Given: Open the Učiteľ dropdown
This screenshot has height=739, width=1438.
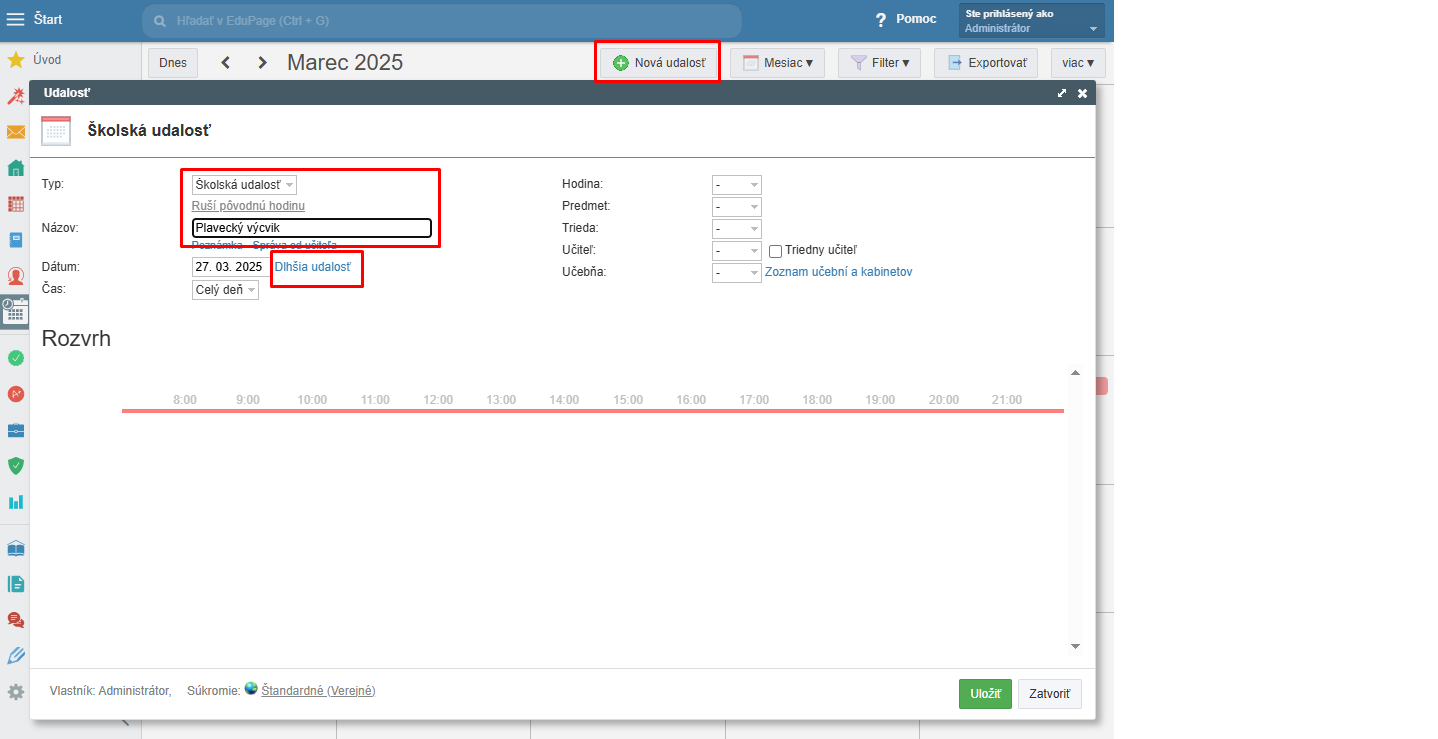Looking at the screenshot, I should tap(736, 250).
